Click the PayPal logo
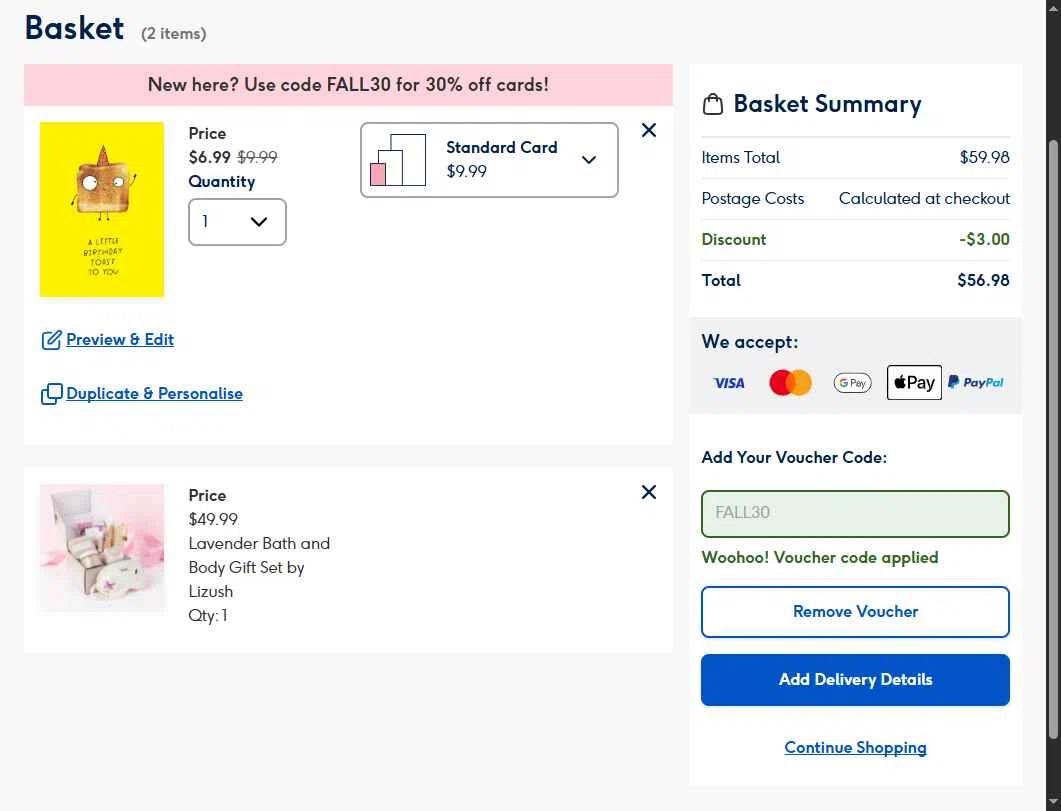1061x811 pixels. click(976, 382)
